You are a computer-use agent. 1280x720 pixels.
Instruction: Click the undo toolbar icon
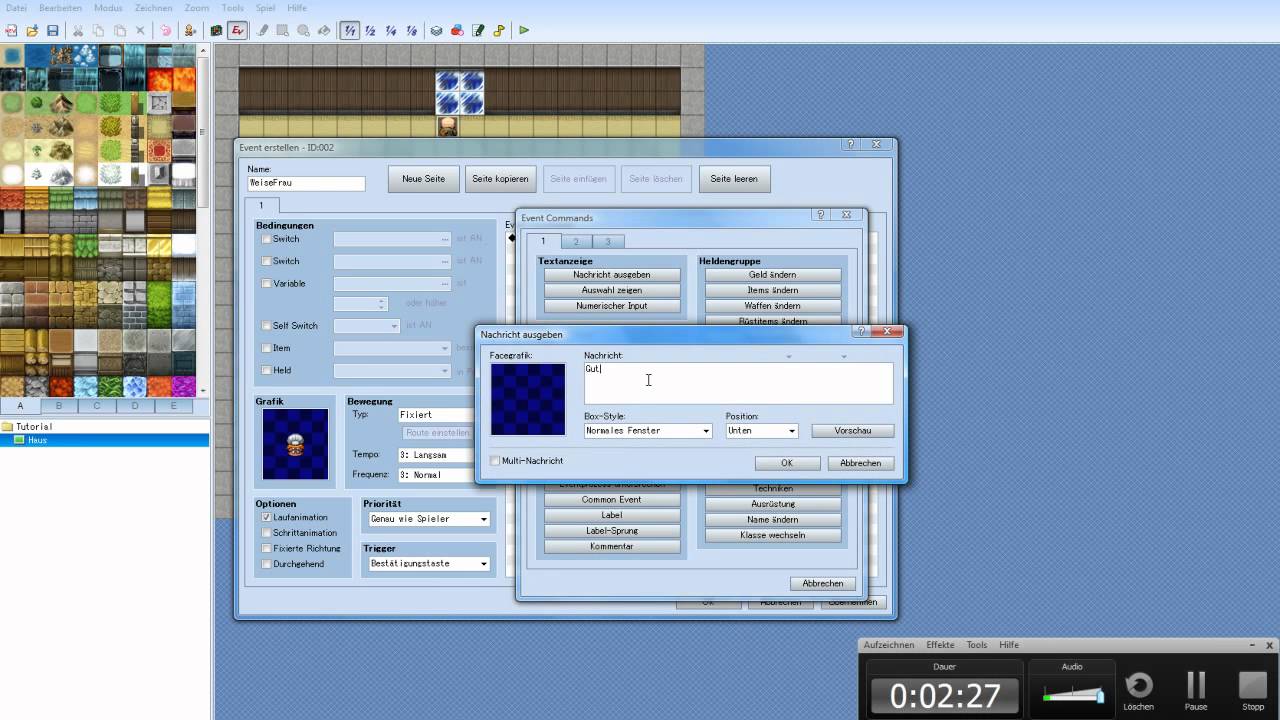click(x=167, y=30)
